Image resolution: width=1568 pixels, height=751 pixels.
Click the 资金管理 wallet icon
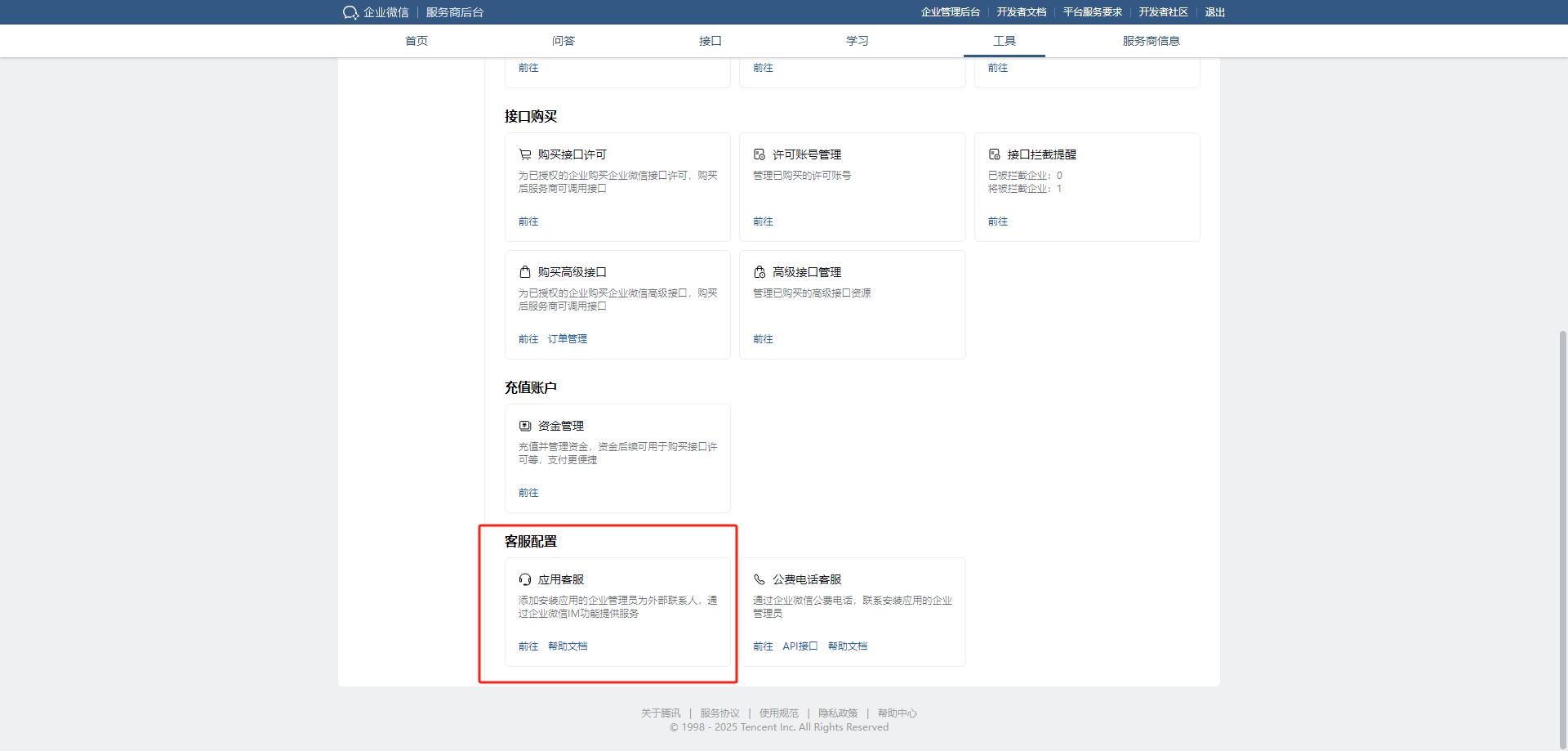point(525,426)
